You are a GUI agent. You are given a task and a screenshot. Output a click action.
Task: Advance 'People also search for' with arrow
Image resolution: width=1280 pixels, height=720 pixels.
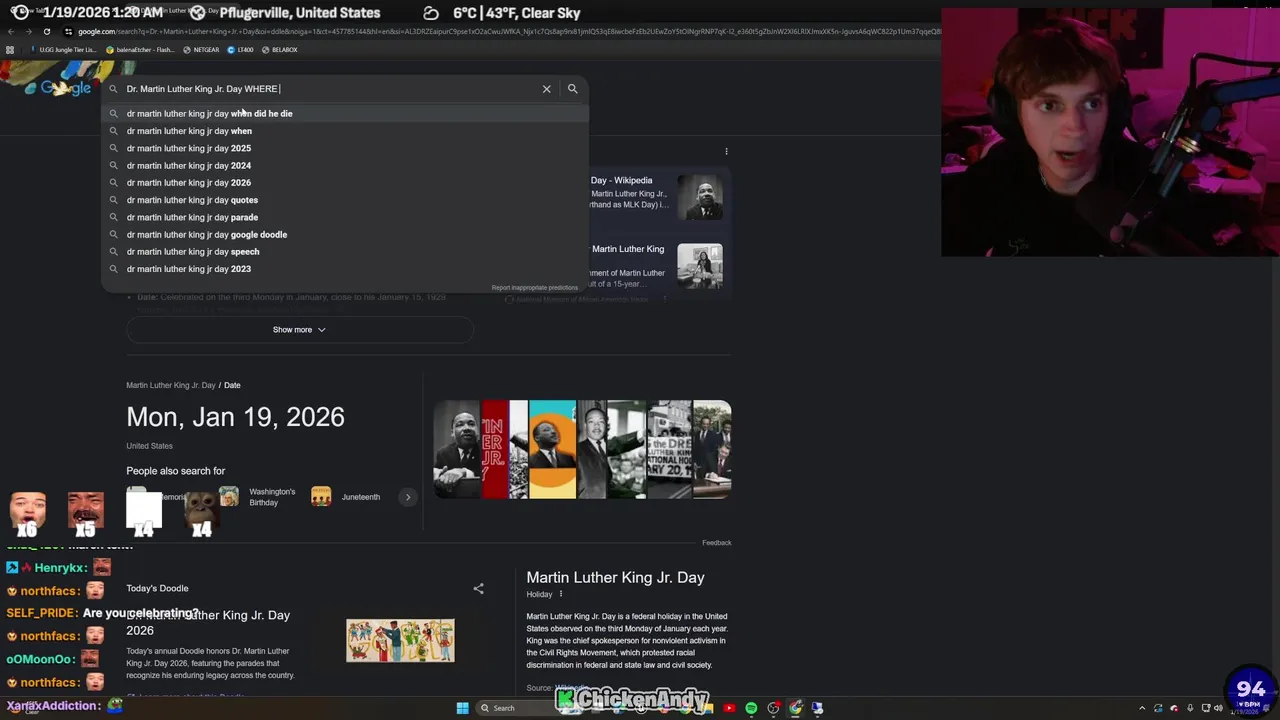[407, 497]
